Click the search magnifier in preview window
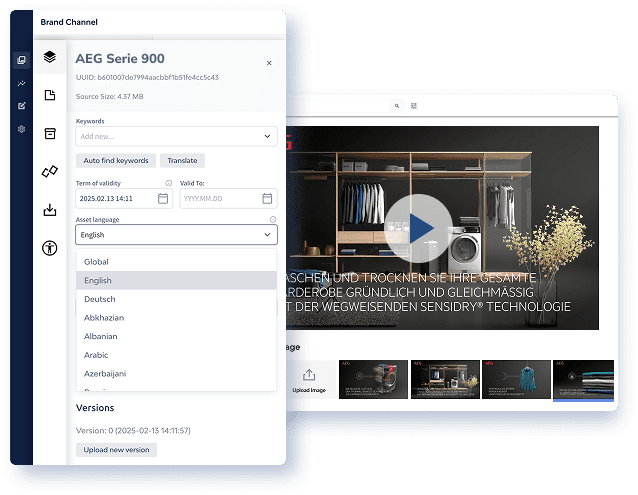Viewport: 638px width, 495px height. click(397, 106)
